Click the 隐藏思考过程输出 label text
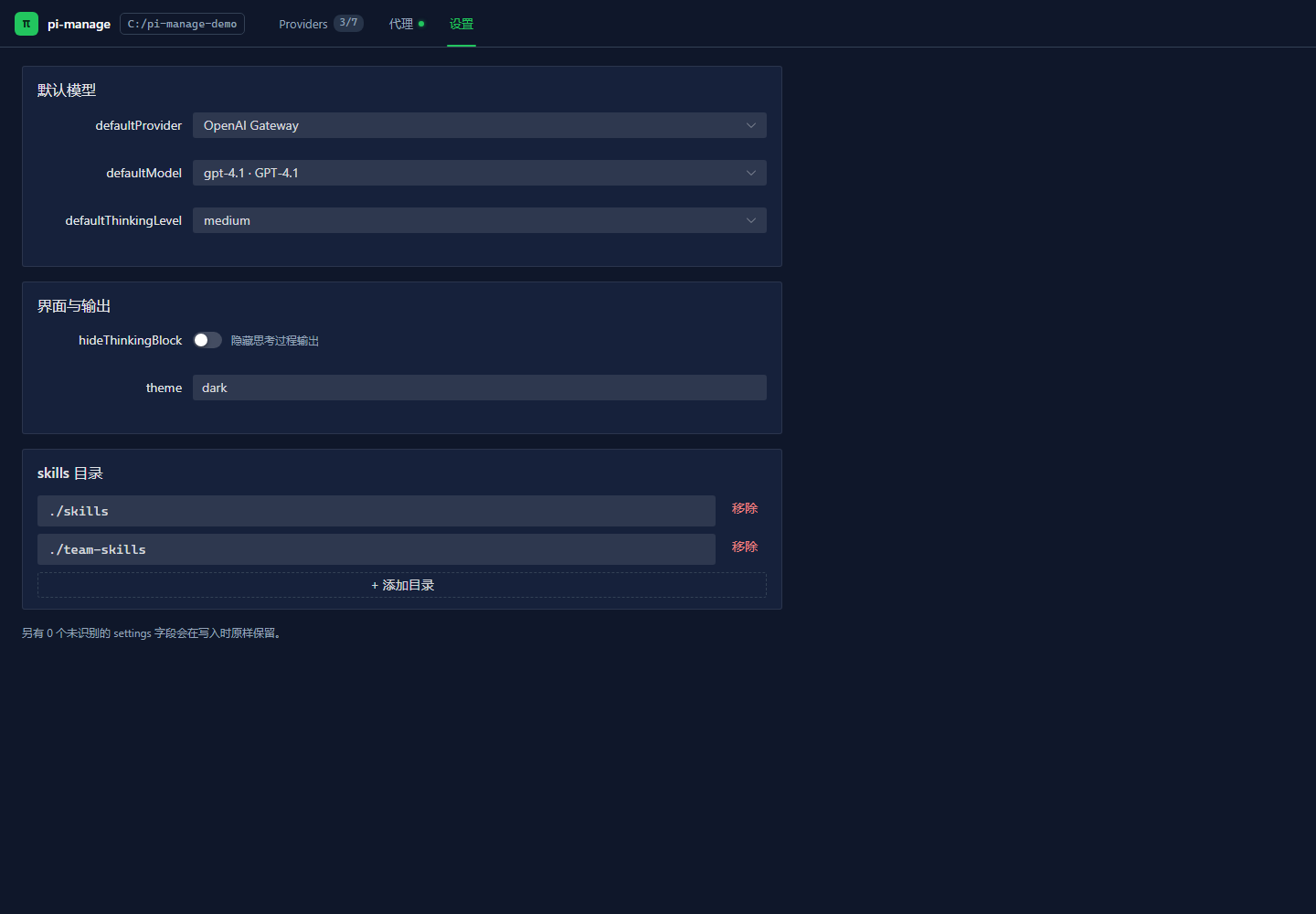This screenshot has width=1316, height=914. [275, 341]
